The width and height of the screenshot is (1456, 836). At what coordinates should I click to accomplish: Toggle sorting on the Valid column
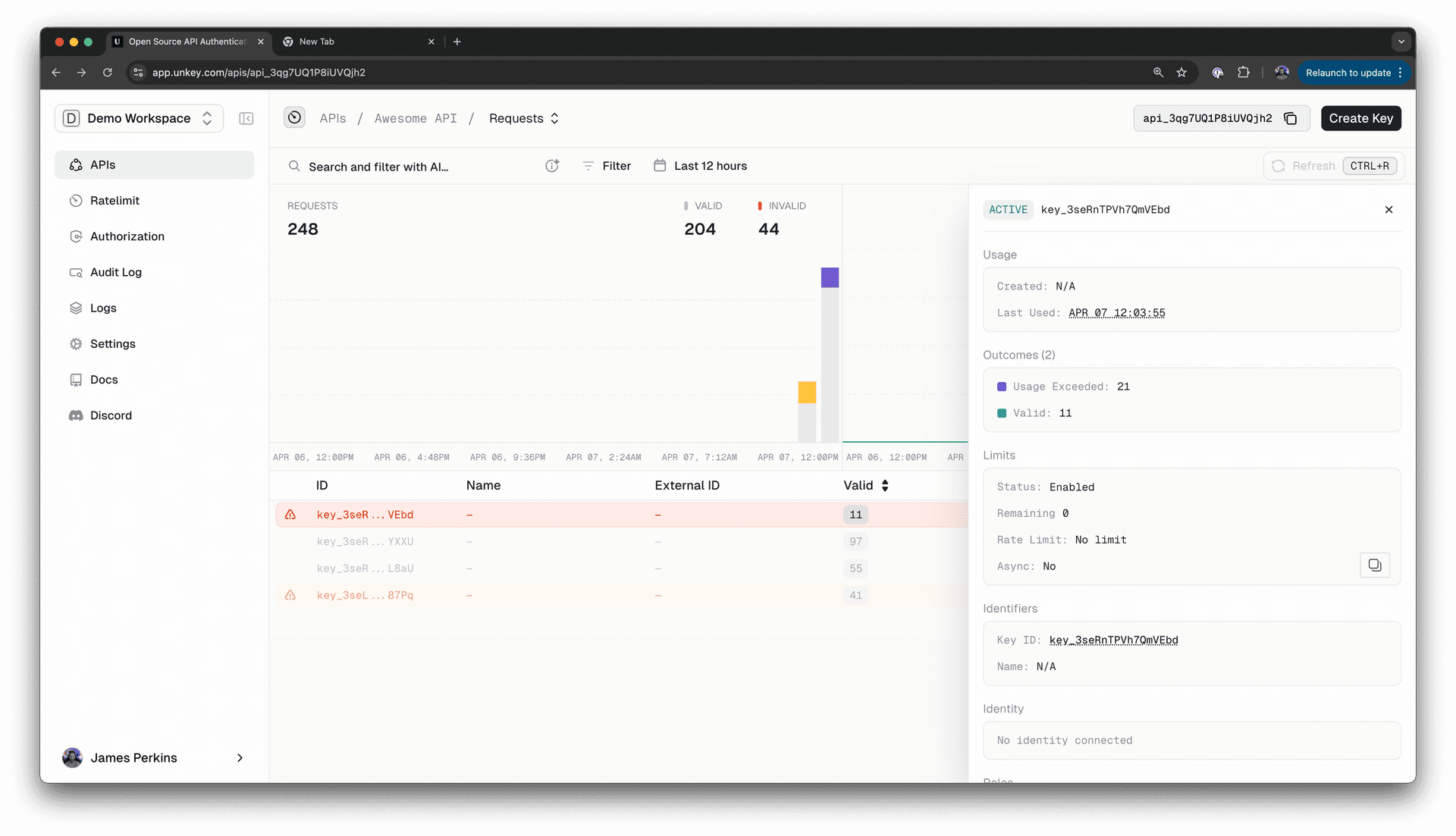click(x=885, y=485)
